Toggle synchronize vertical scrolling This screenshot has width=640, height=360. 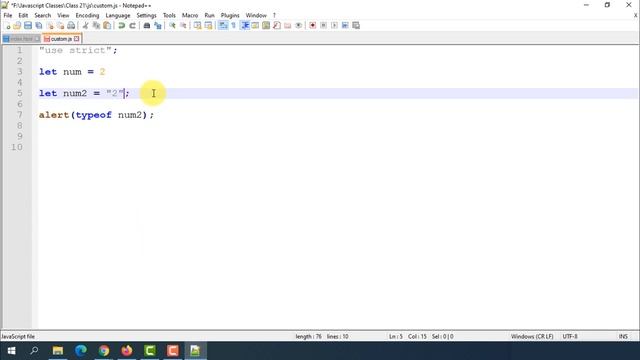click(x=197, y=26)
